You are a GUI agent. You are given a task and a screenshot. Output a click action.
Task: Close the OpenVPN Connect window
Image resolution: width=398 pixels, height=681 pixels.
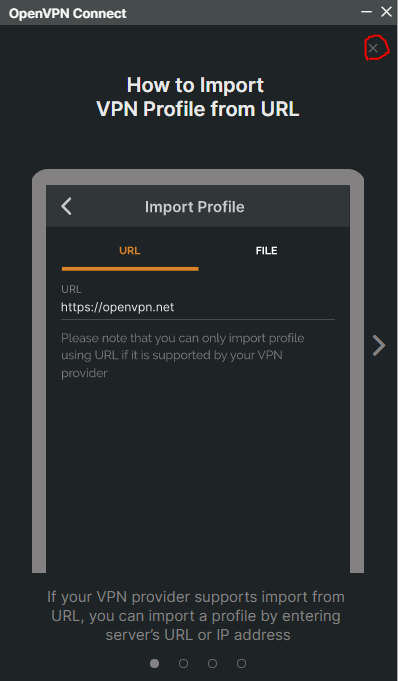(386, 12)
